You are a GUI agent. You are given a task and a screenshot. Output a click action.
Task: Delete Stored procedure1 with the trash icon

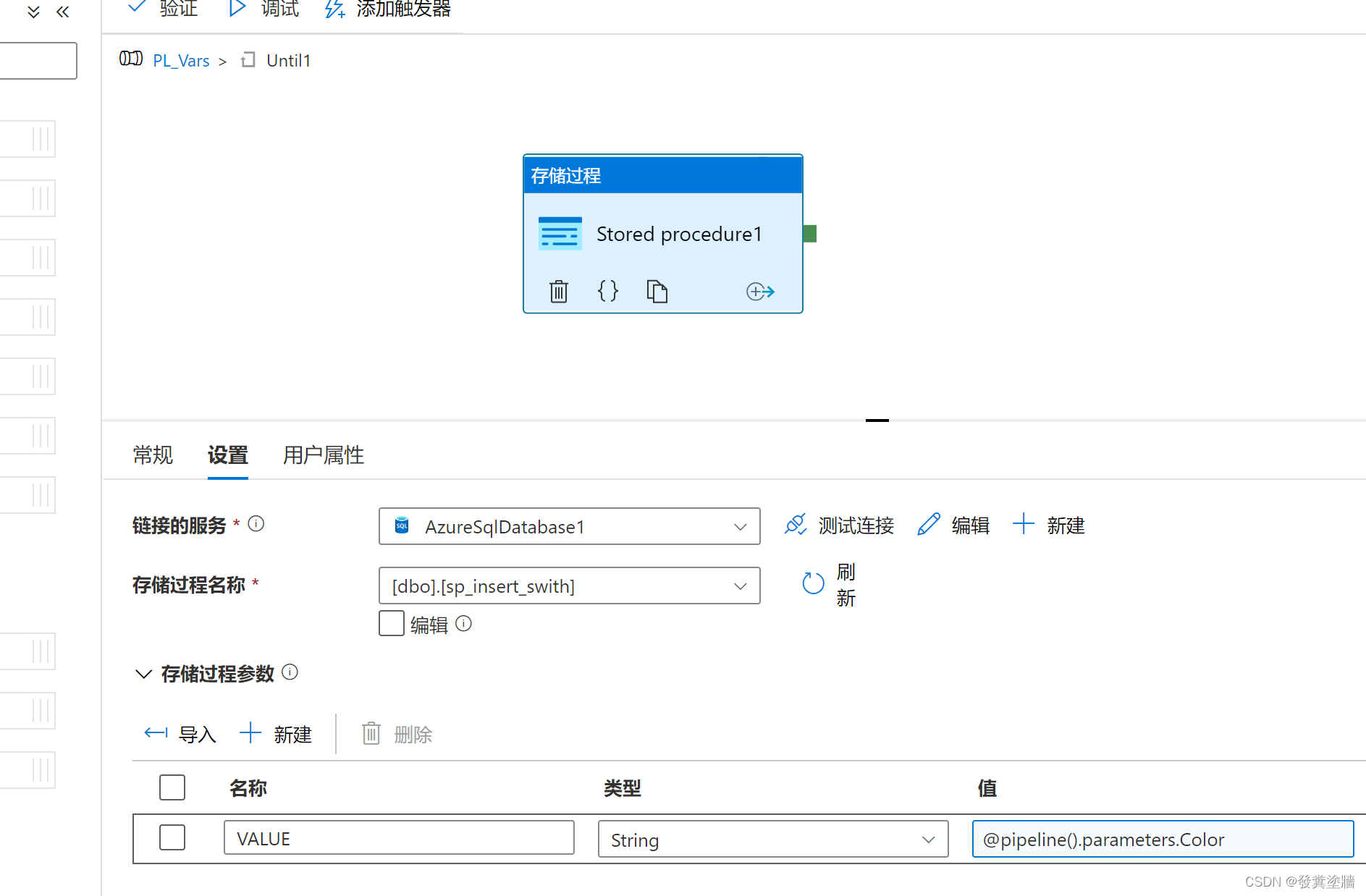[559, 291]
